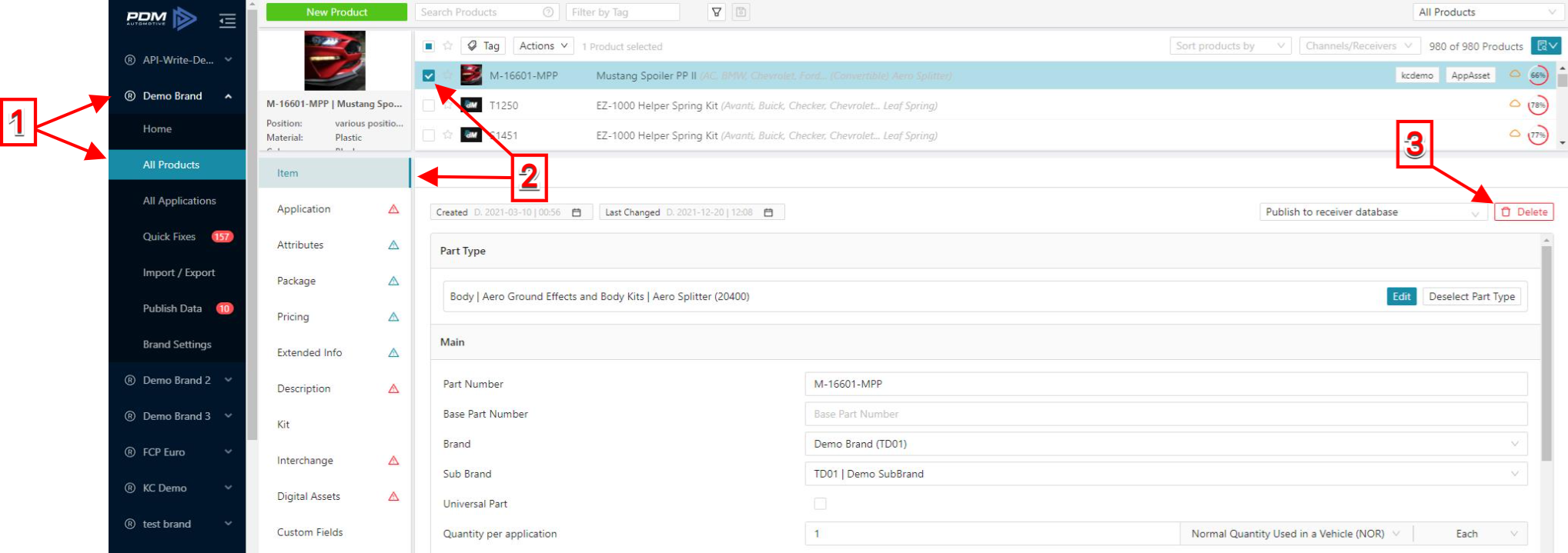
Task: Toggle the favorites star in list header
Action: click(448, 46)
